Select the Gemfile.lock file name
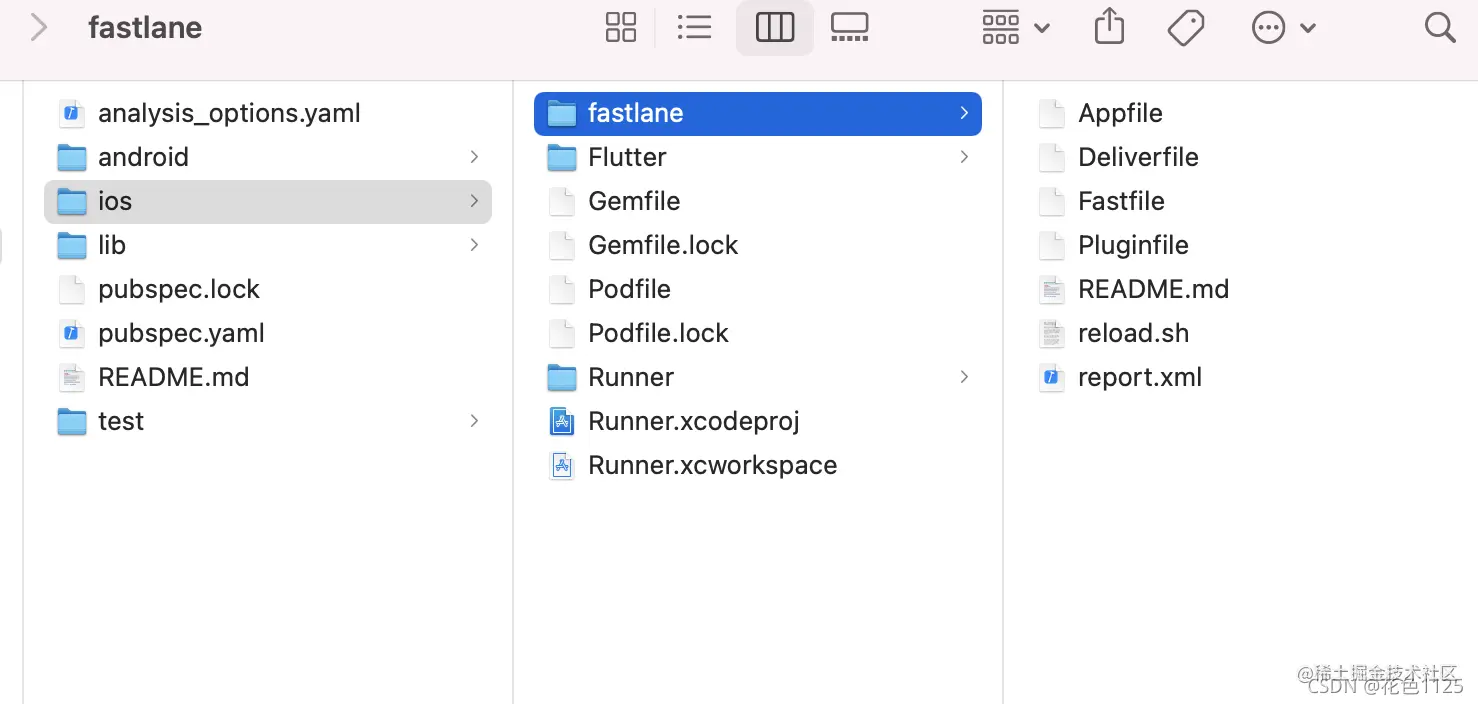1478x704 pixels. point(663,245)
